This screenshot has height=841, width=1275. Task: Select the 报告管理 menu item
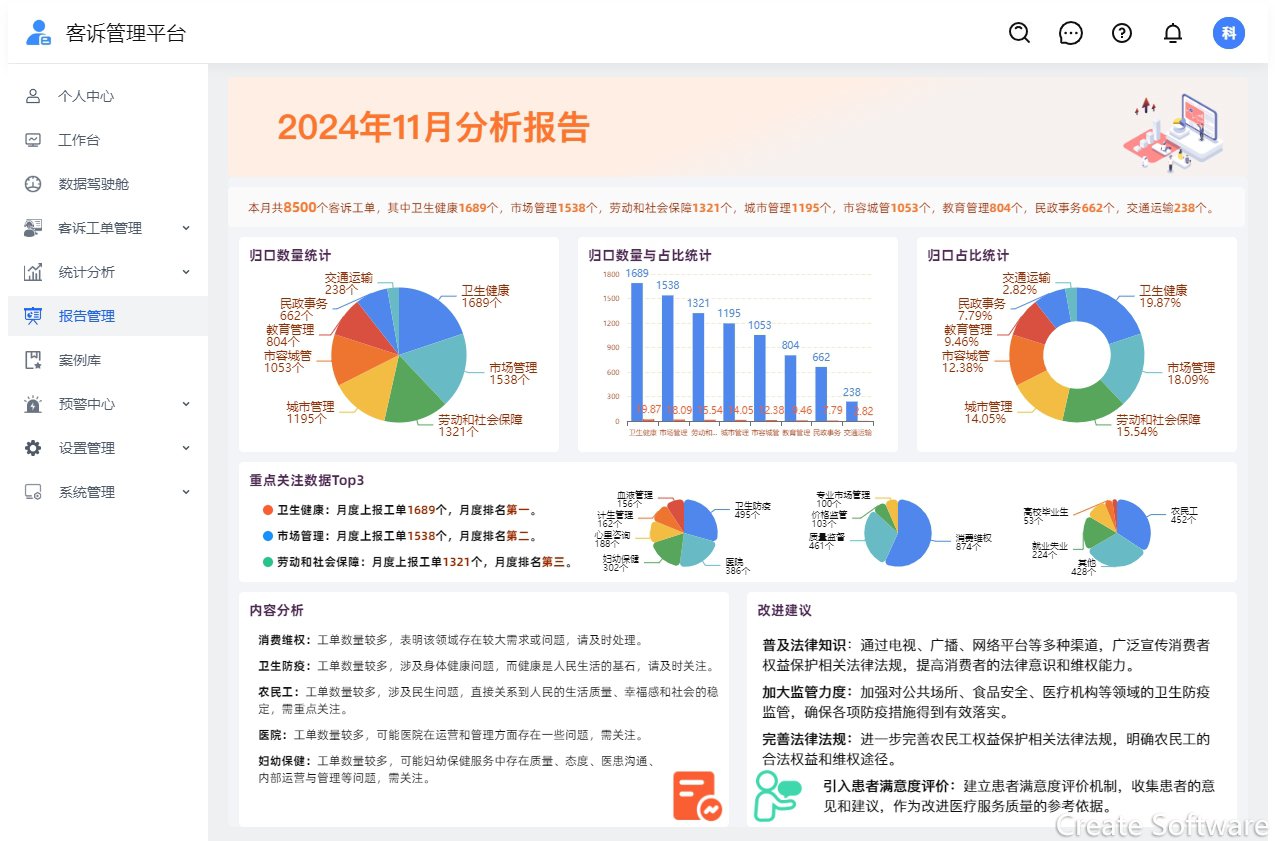pos(85,316)
